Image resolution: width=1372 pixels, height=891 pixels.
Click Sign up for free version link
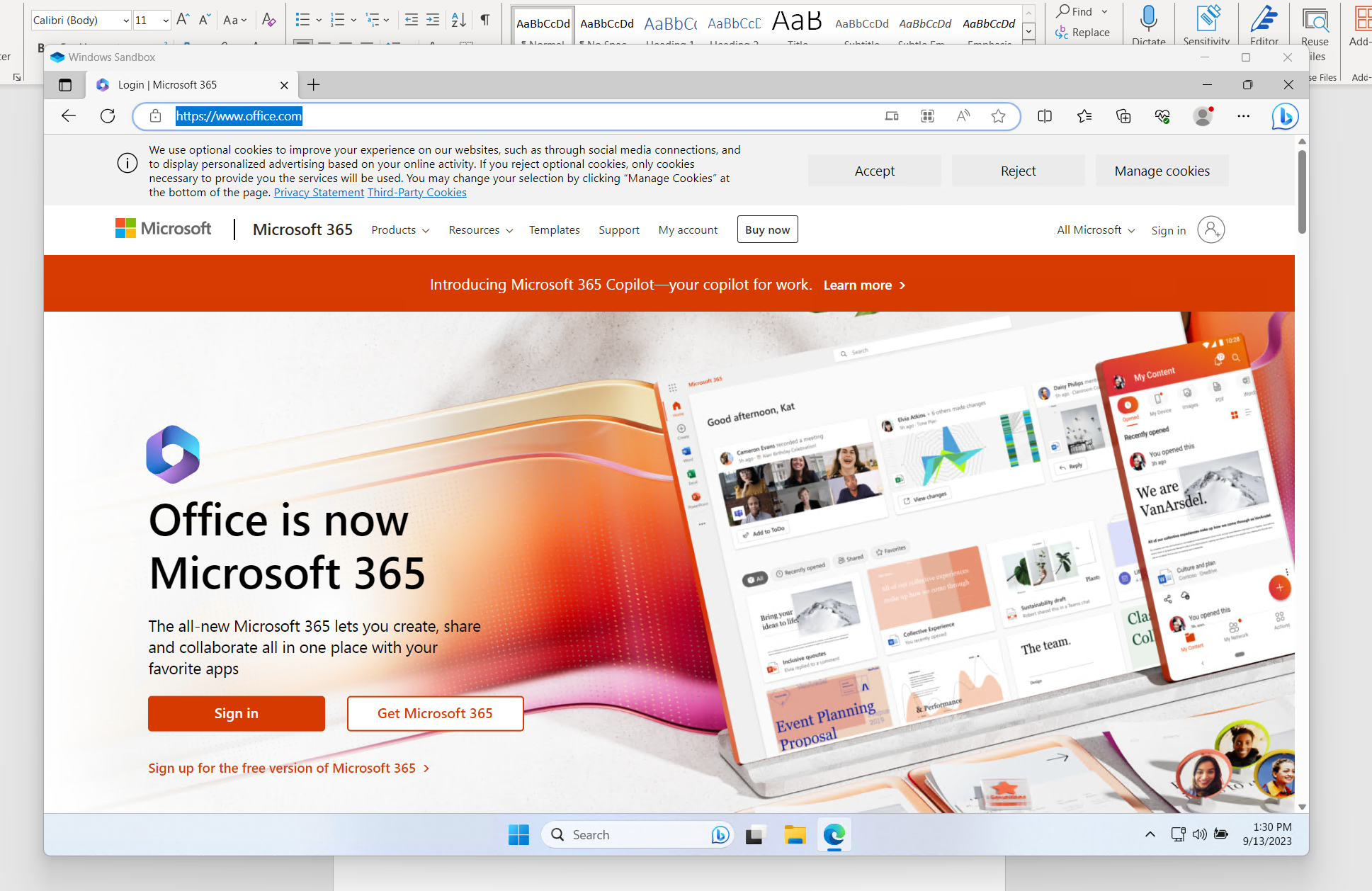point(289,768)
